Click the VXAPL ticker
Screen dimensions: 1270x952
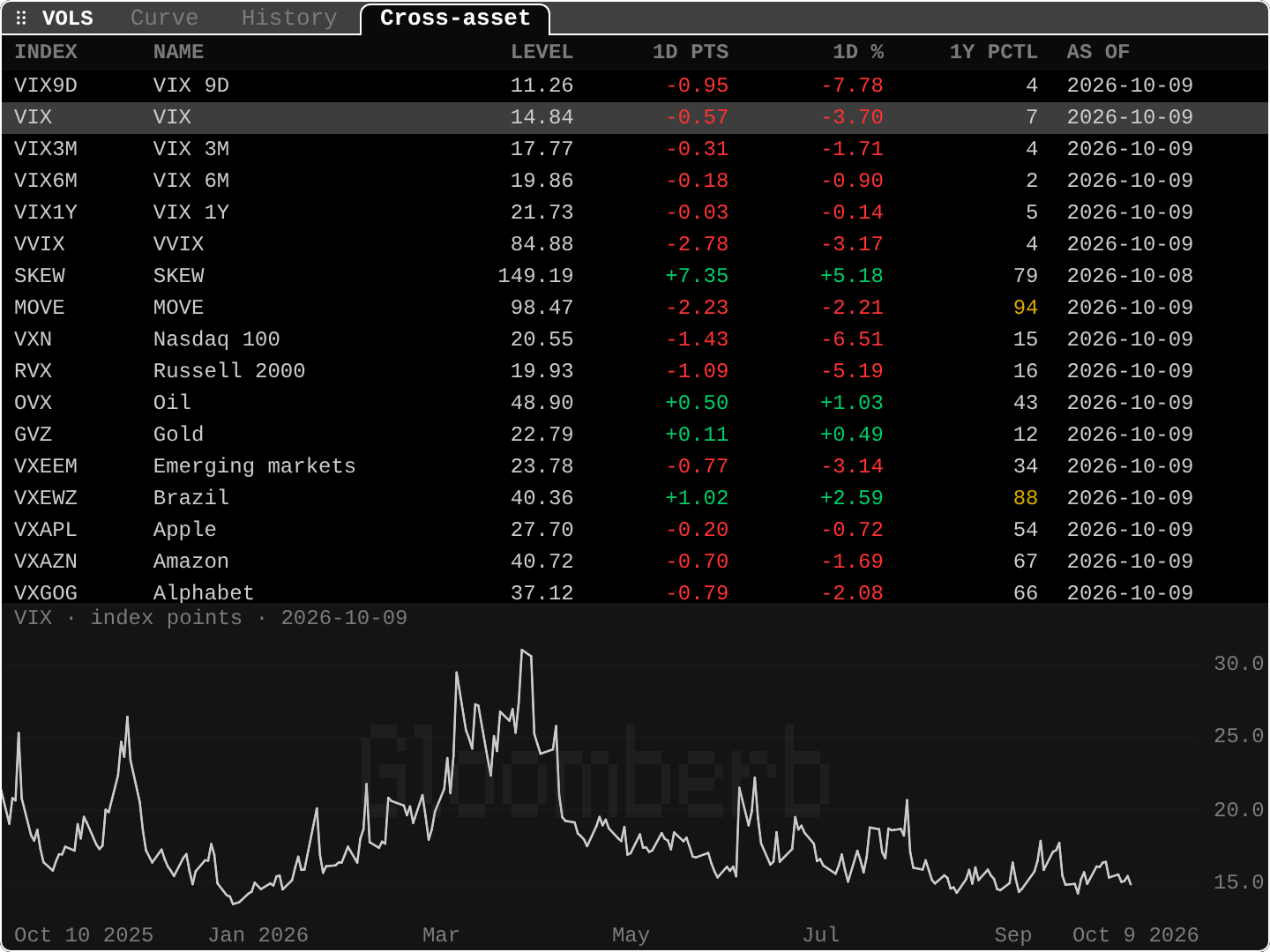(x=46, y=530)
